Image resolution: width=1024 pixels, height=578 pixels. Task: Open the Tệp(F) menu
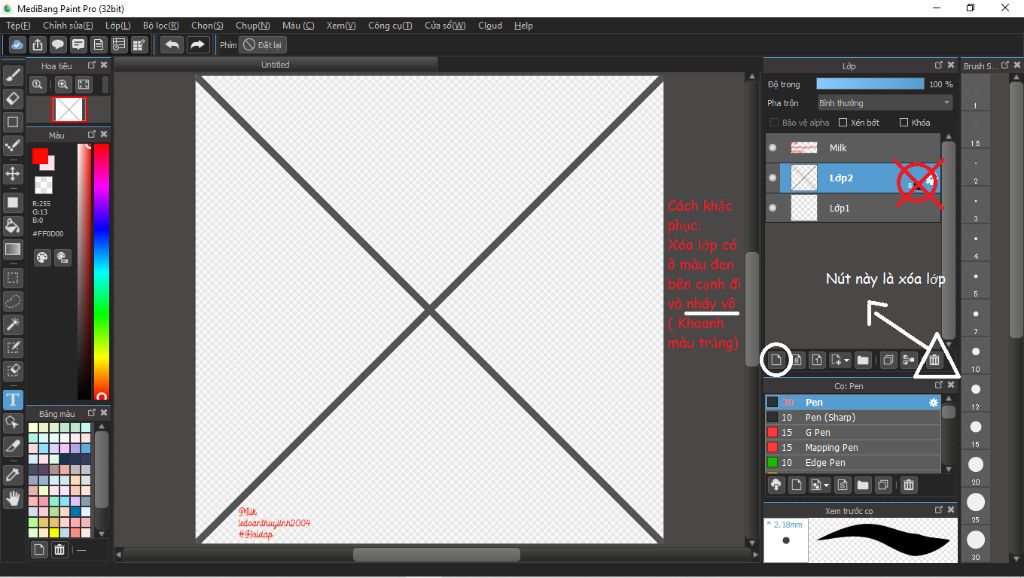click(18, 25)
